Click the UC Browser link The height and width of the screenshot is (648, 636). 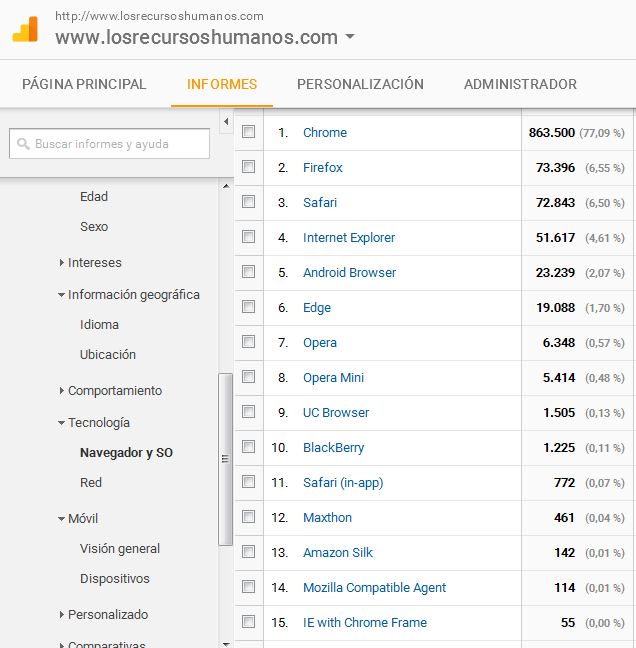point(336,412)
